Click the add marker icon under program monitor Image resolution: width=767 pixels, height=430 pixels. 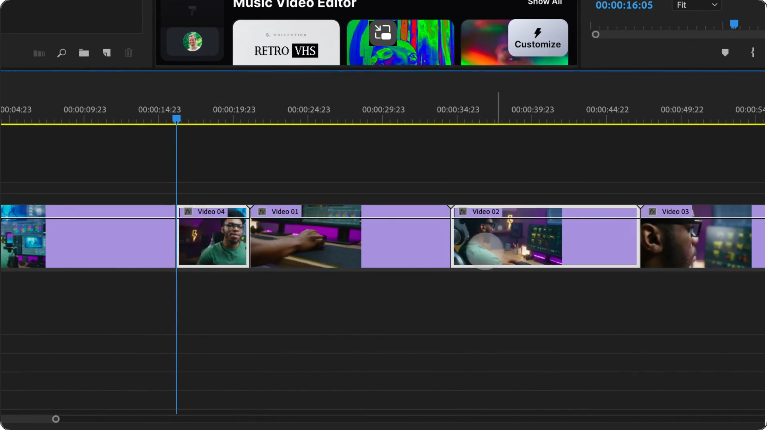(x=725, y=52)
